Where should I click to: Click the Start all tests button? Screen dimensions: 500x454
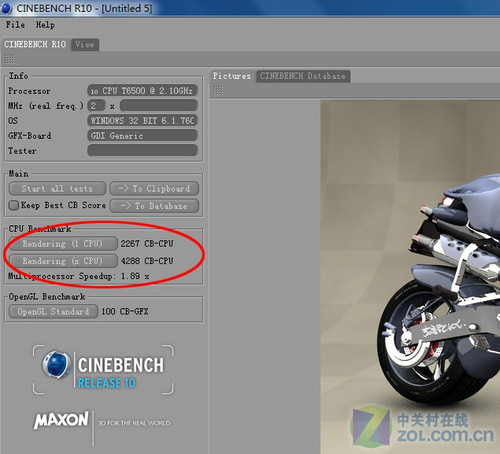pyautogui.click(x=57, y=189)
